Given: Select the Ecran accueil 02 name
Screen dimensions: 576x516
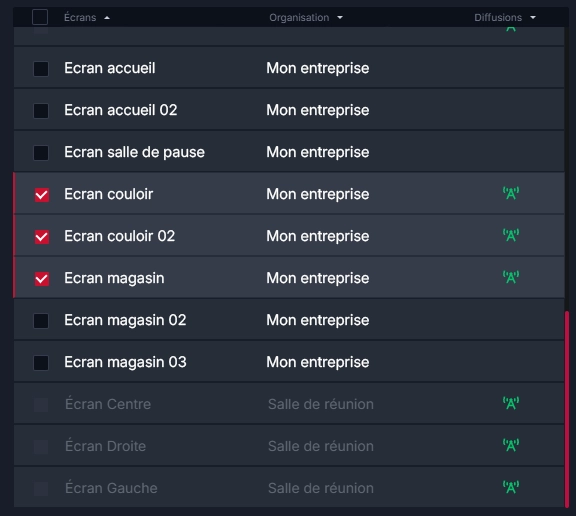Looking at the screenshot, I should click(x=120, y=110).
